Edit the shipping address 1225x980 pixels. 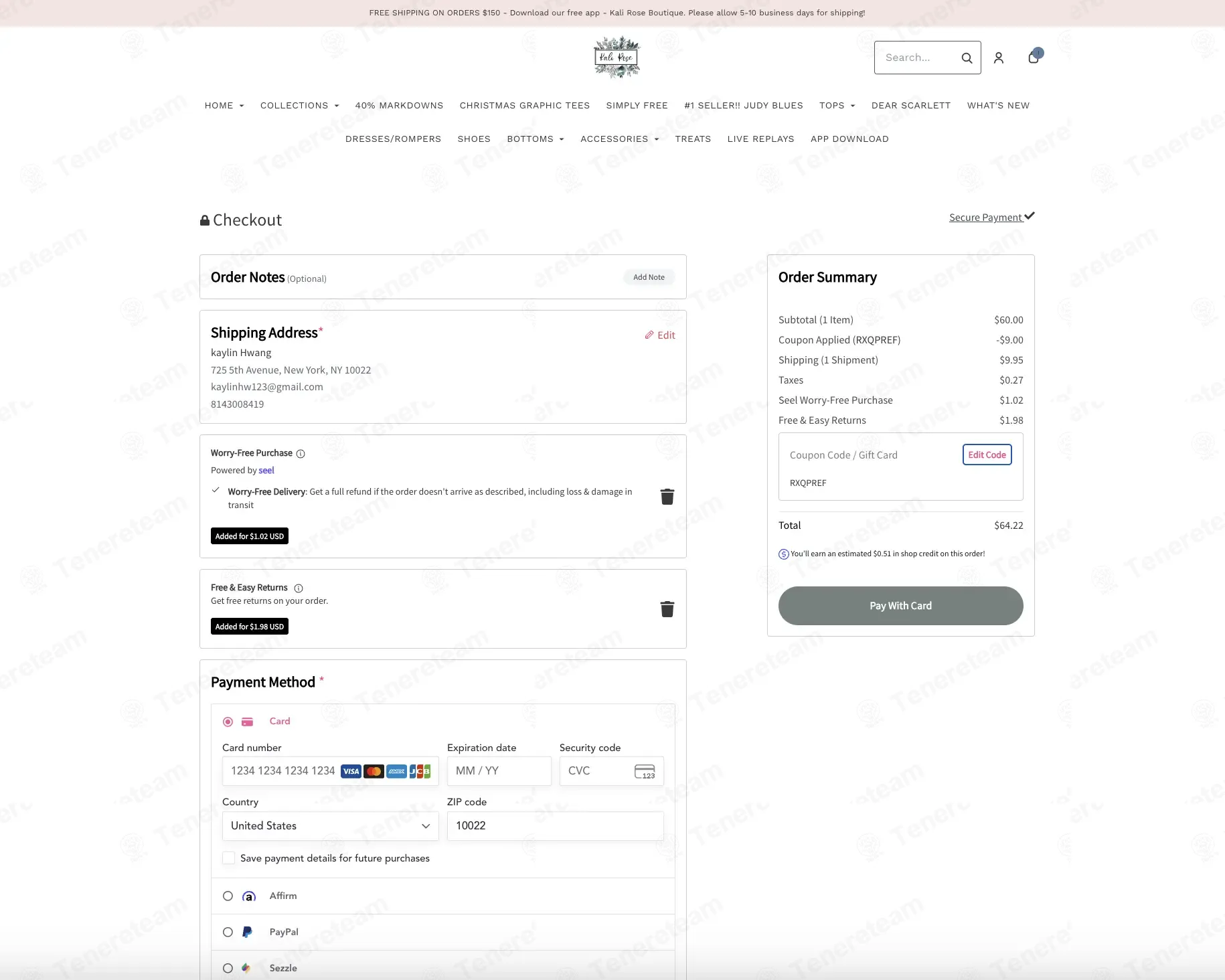[x=660, y=335]
